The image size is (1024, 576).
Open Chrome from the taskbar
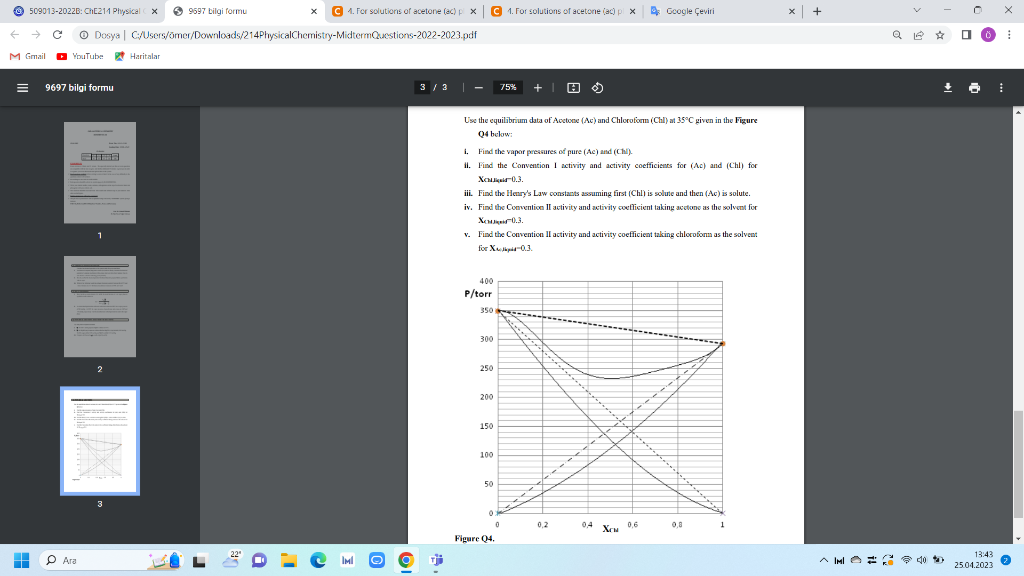(406, 560)
